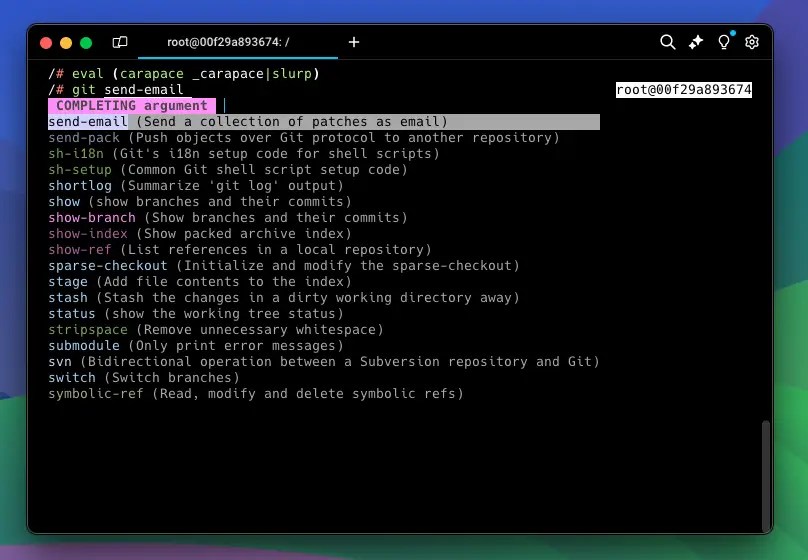Open the settings gear icon
Image resolution: width=808 pixels, height=560 pixels.
[x=752, y=42]
